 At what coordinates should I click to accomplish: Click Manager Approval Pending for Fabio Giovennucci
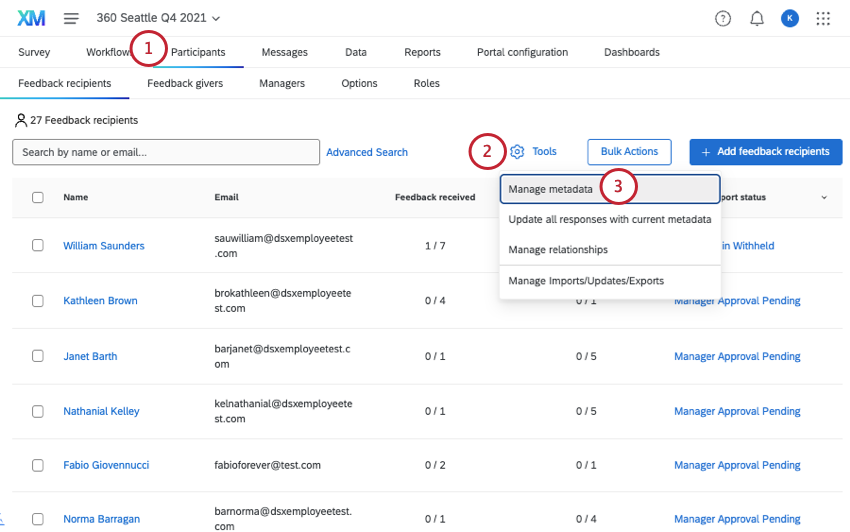pos(737,465)
